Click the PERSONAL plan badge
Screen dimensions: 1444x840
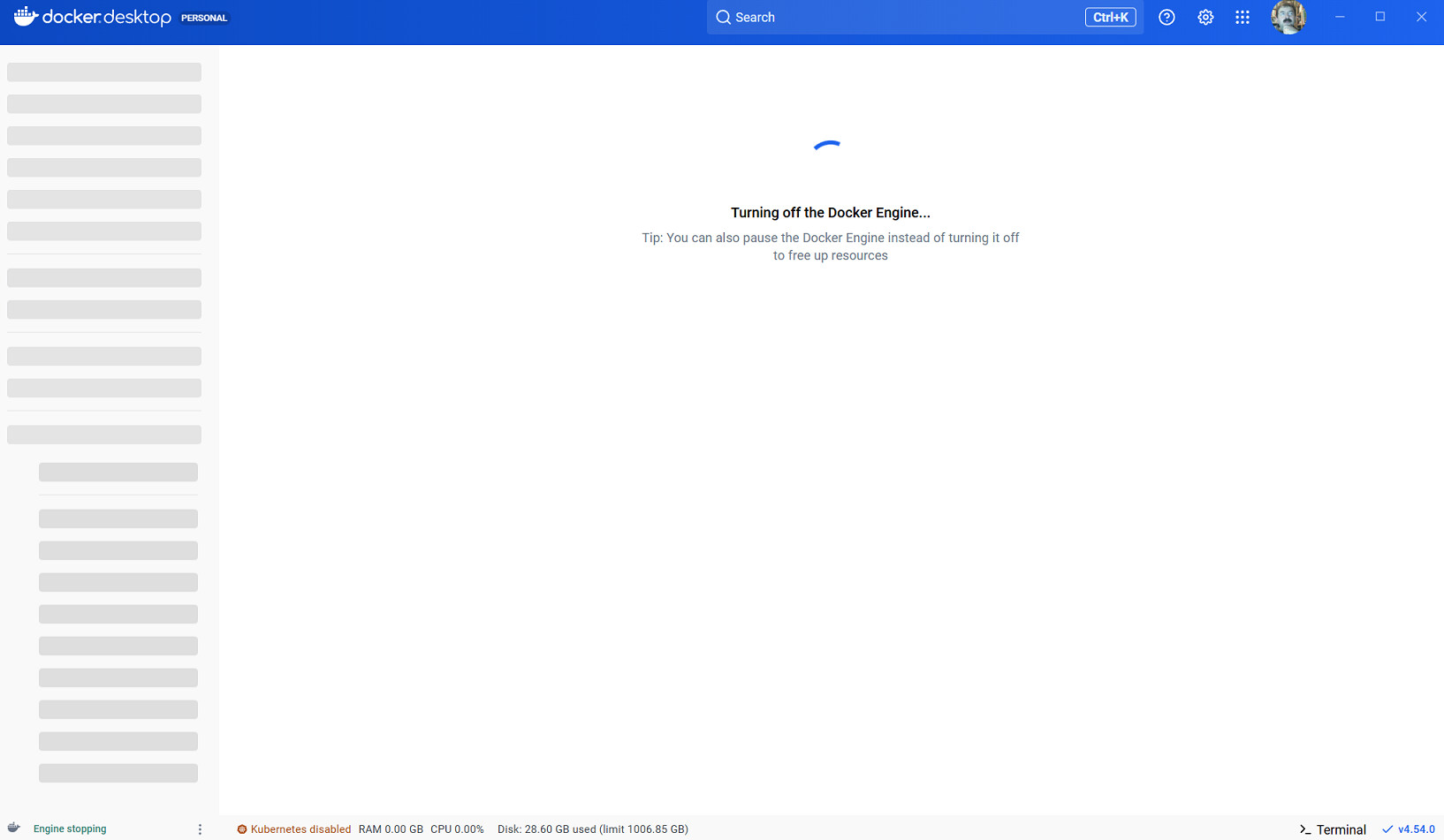pos(204,17)
